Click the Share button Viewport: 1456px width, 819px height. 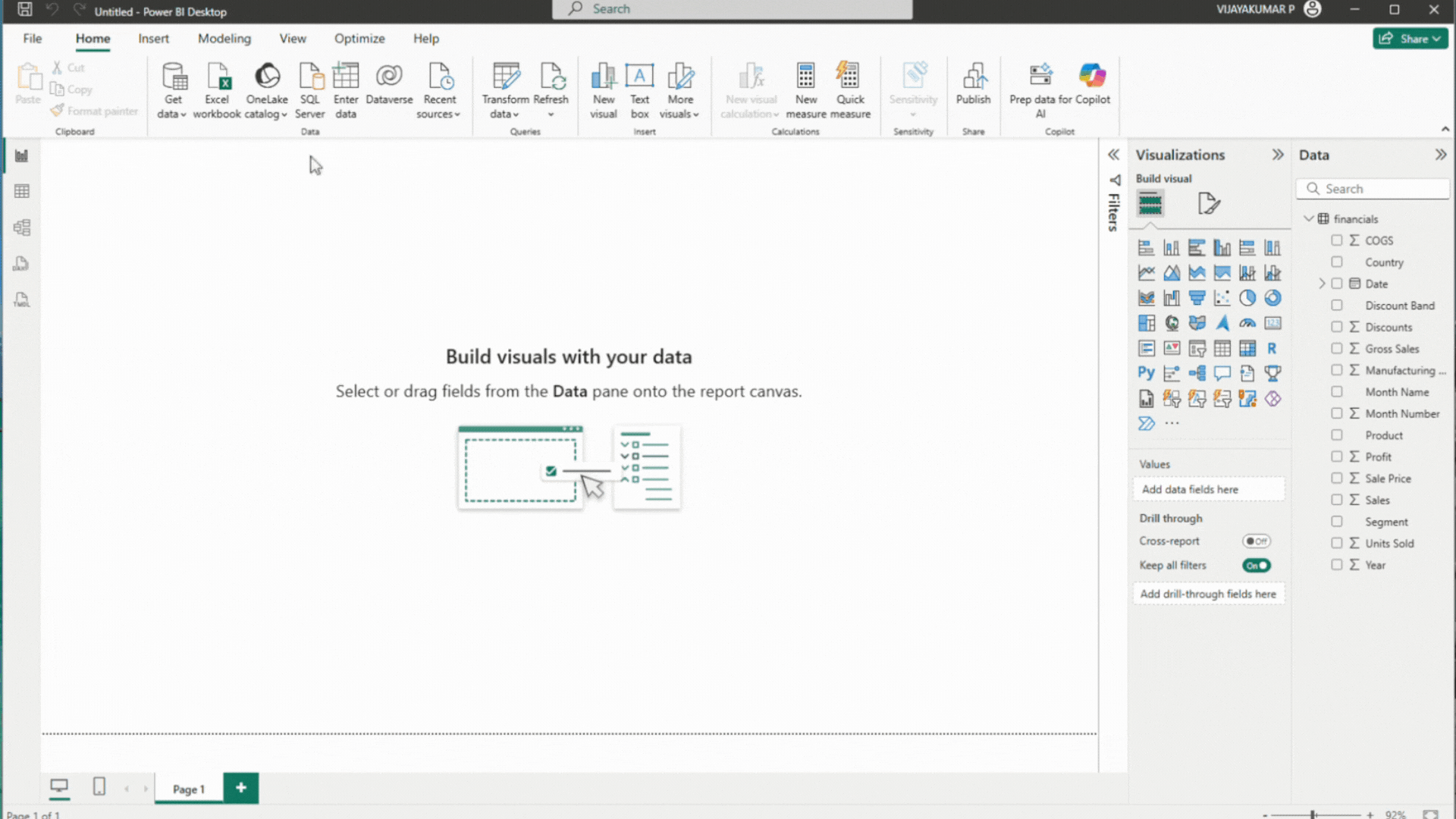(x=1410, y=39)
